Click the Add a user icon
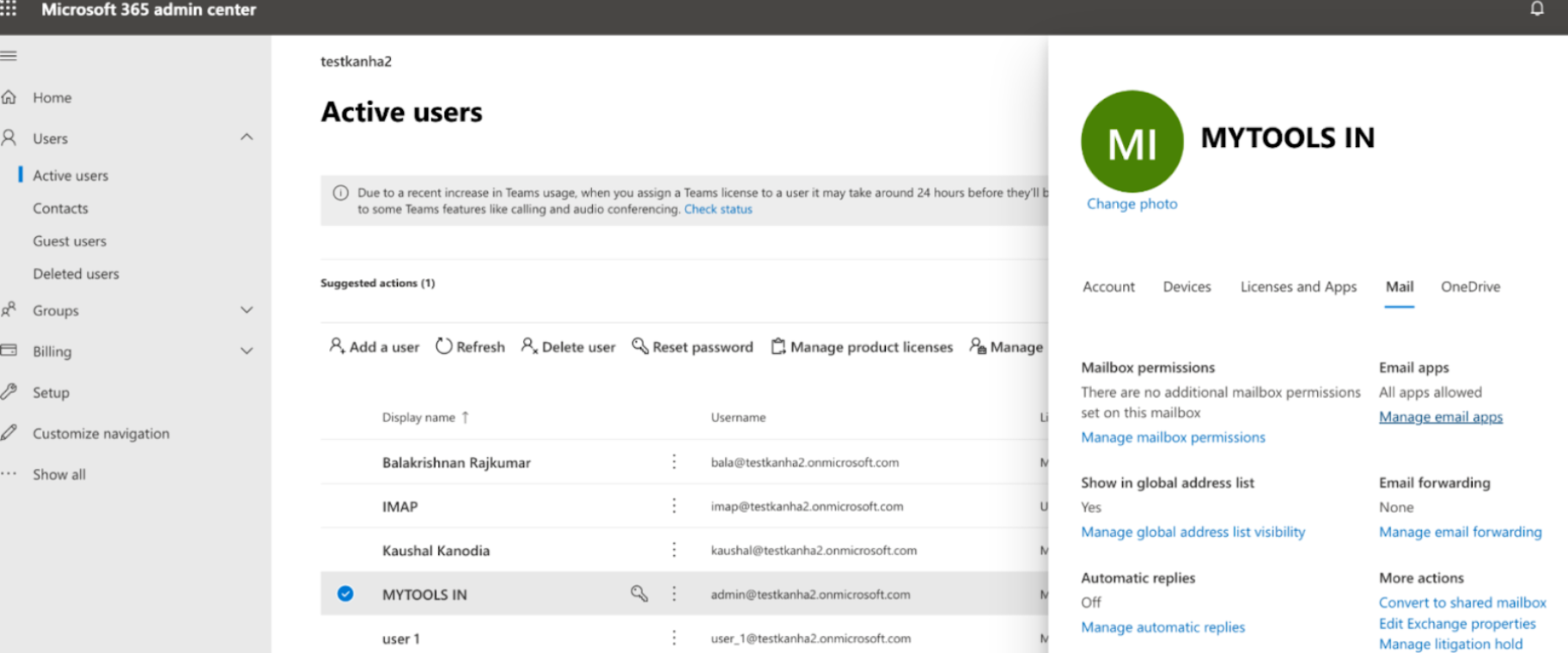The height and width of the screenshot is (653, 1568). click(337, 345)
